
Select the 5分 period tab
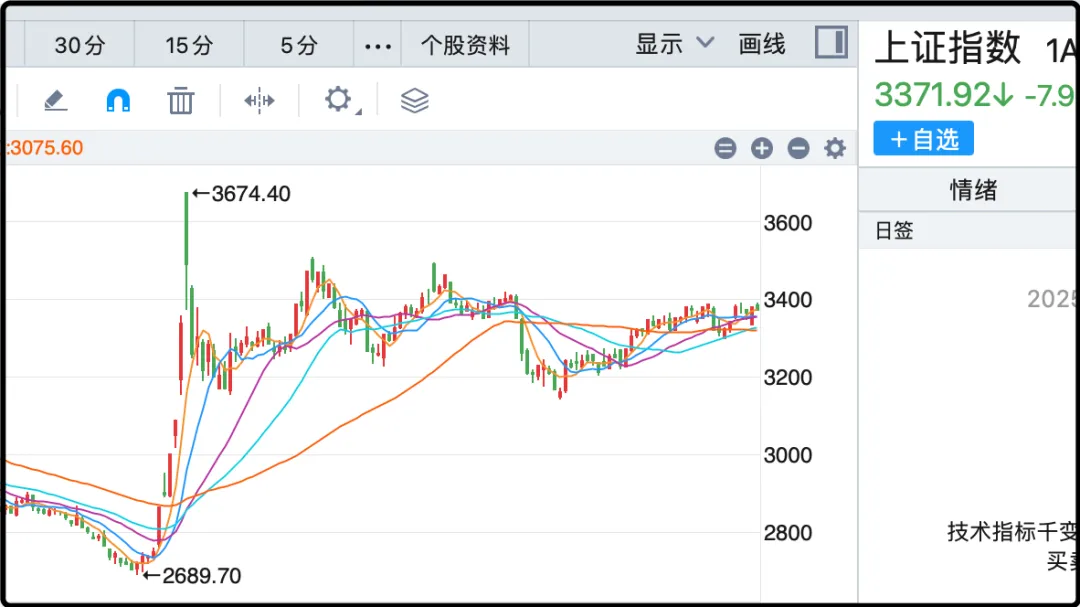point(299,45)
